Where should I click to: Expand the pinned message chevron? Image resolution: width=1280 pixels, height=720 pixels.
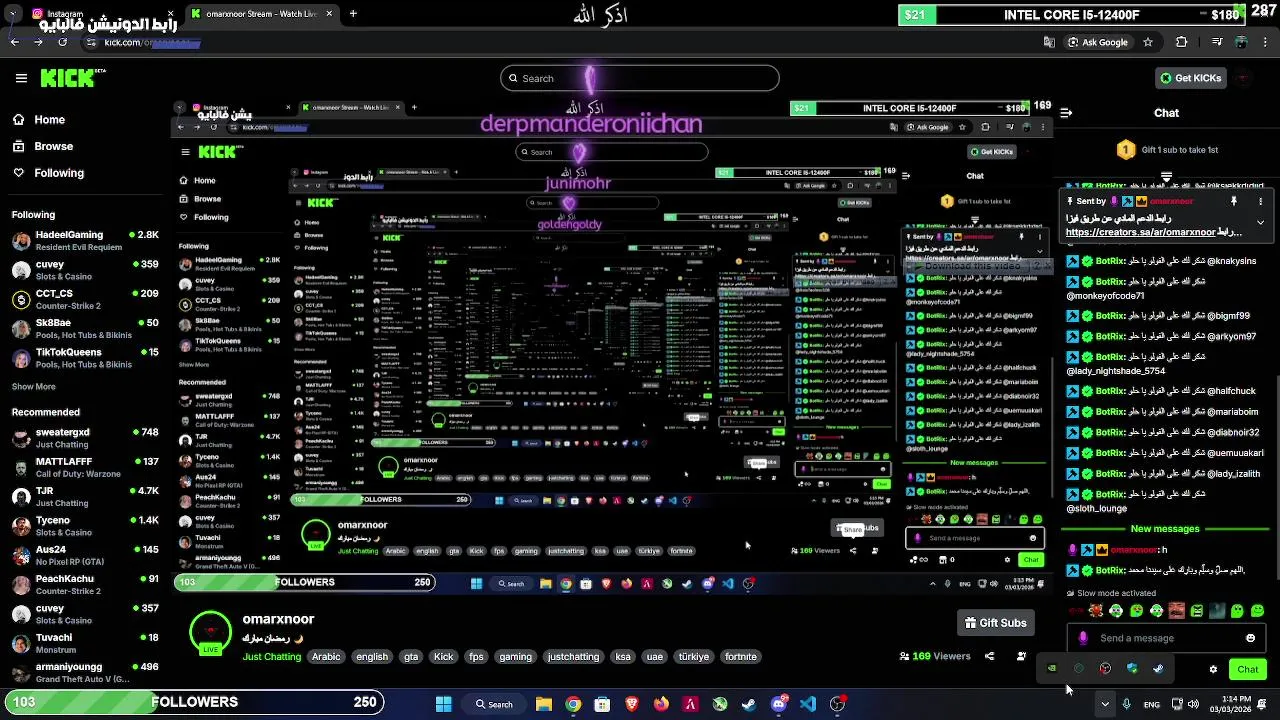(1260, 222)
